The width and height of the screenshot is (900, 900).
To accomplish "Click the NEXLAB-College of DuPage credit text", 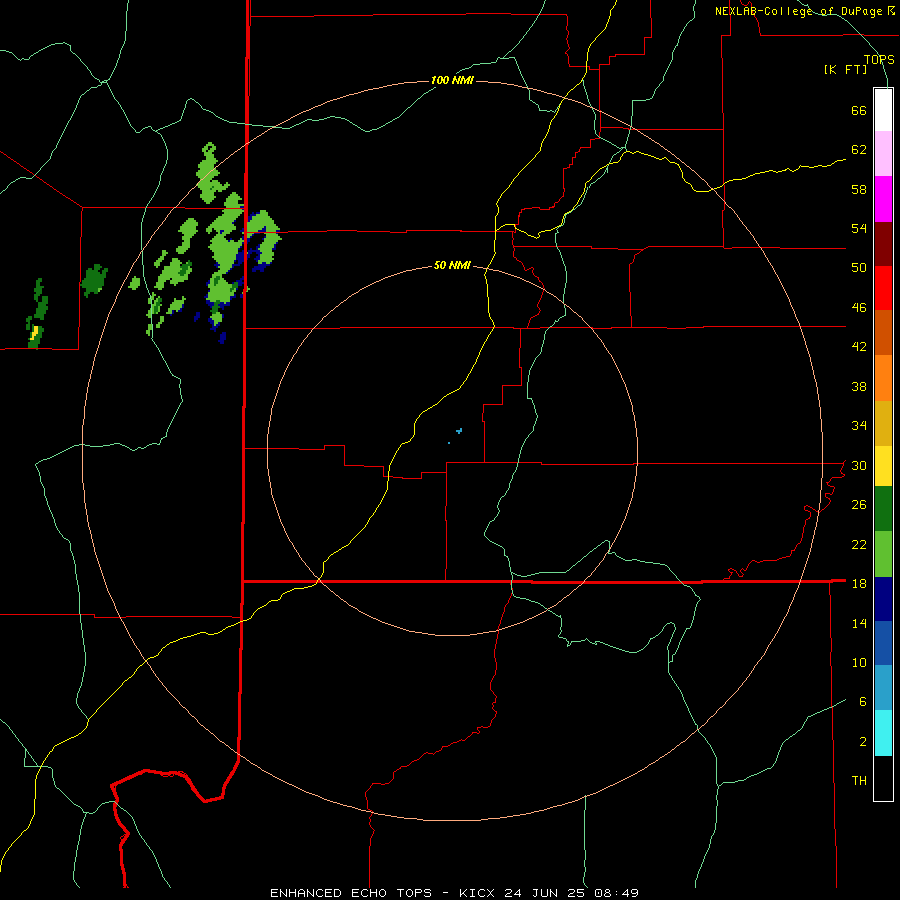I will click(x=798, y=11).
